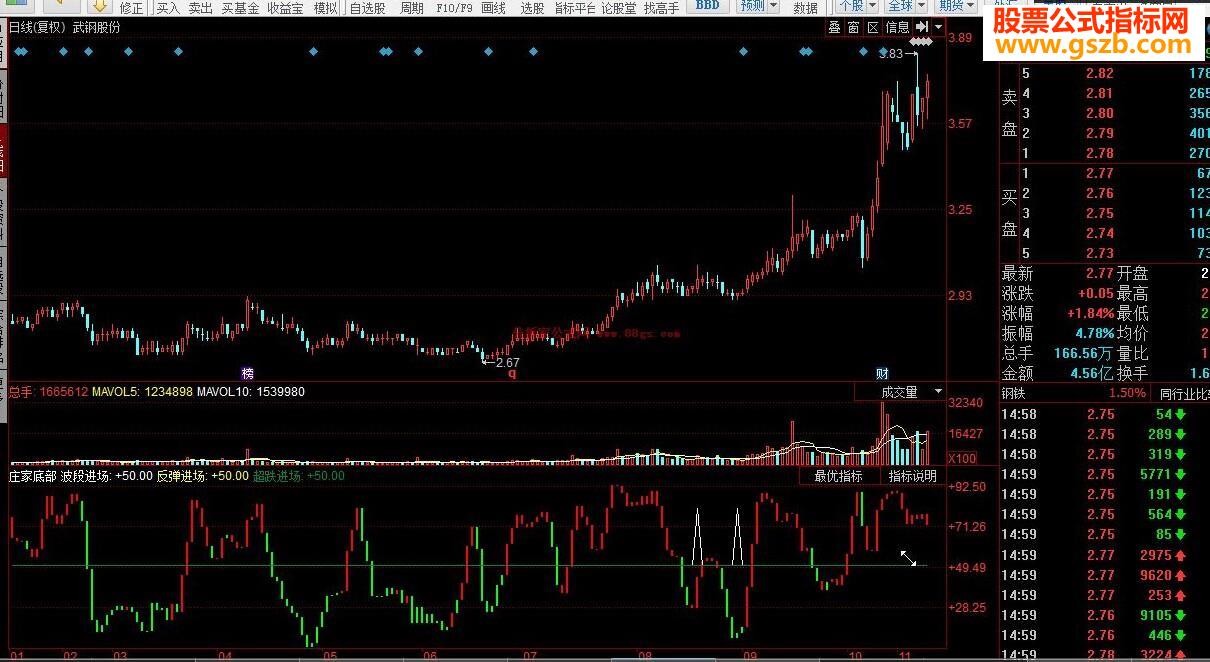Click the MAVOL5: 1234898 label

point(142,392)
